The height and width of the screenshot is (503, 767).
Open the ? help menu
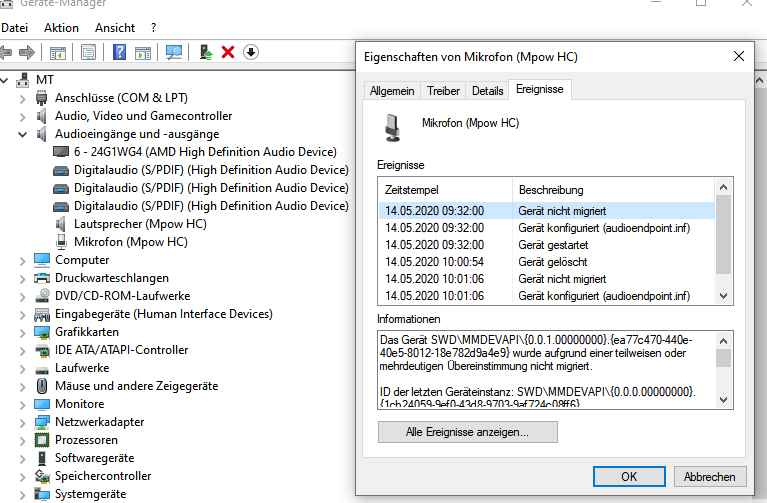[154, 28]
